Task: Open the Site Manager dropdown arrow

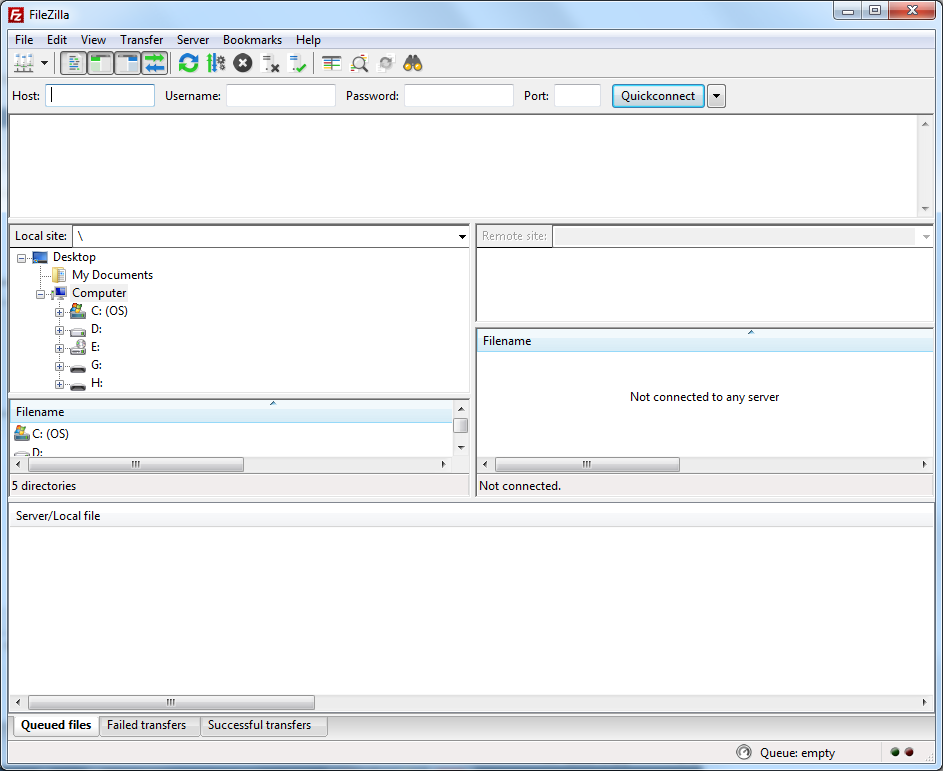Action: pos(45,63)
